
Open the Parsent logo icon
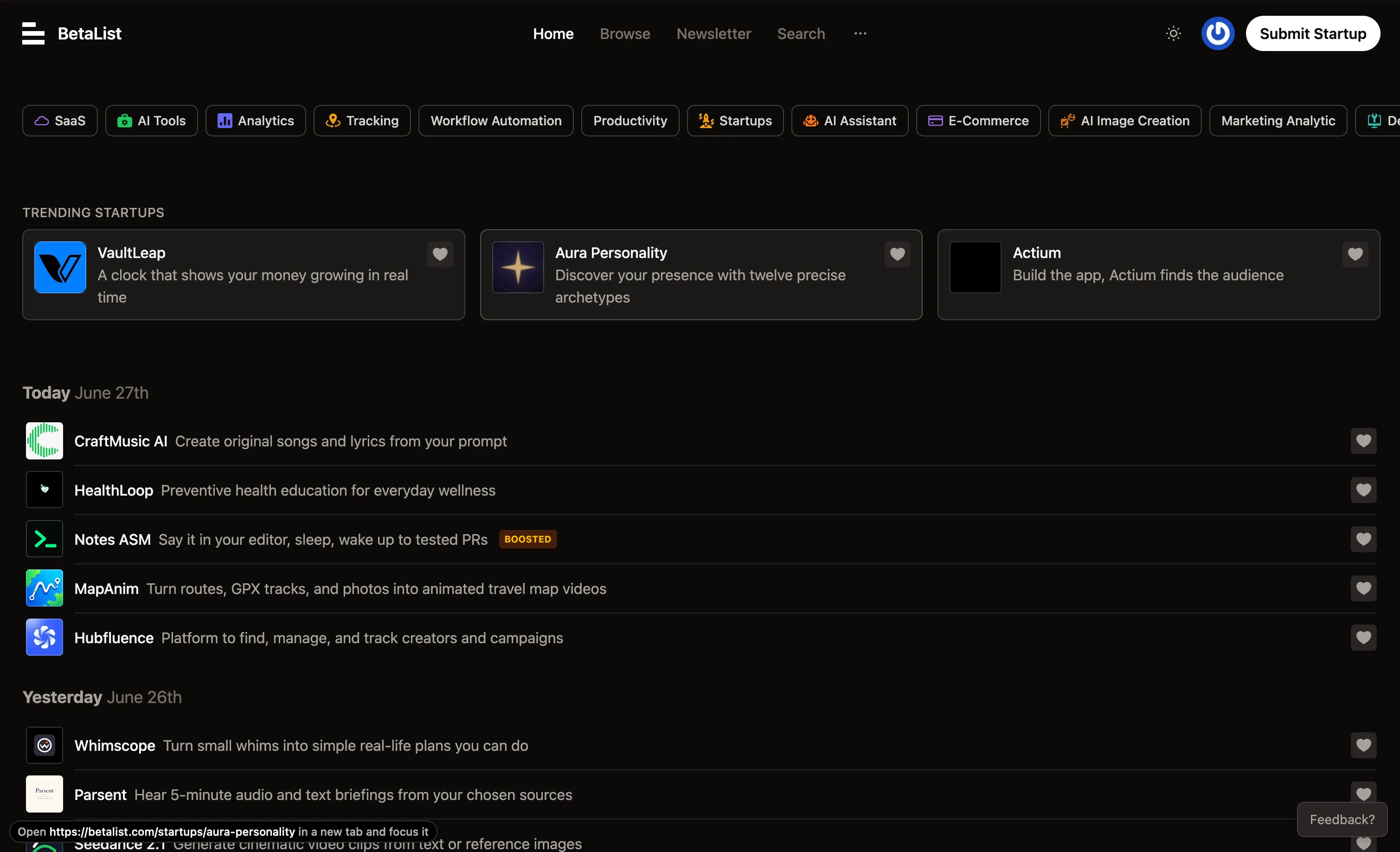coord(45,794)
